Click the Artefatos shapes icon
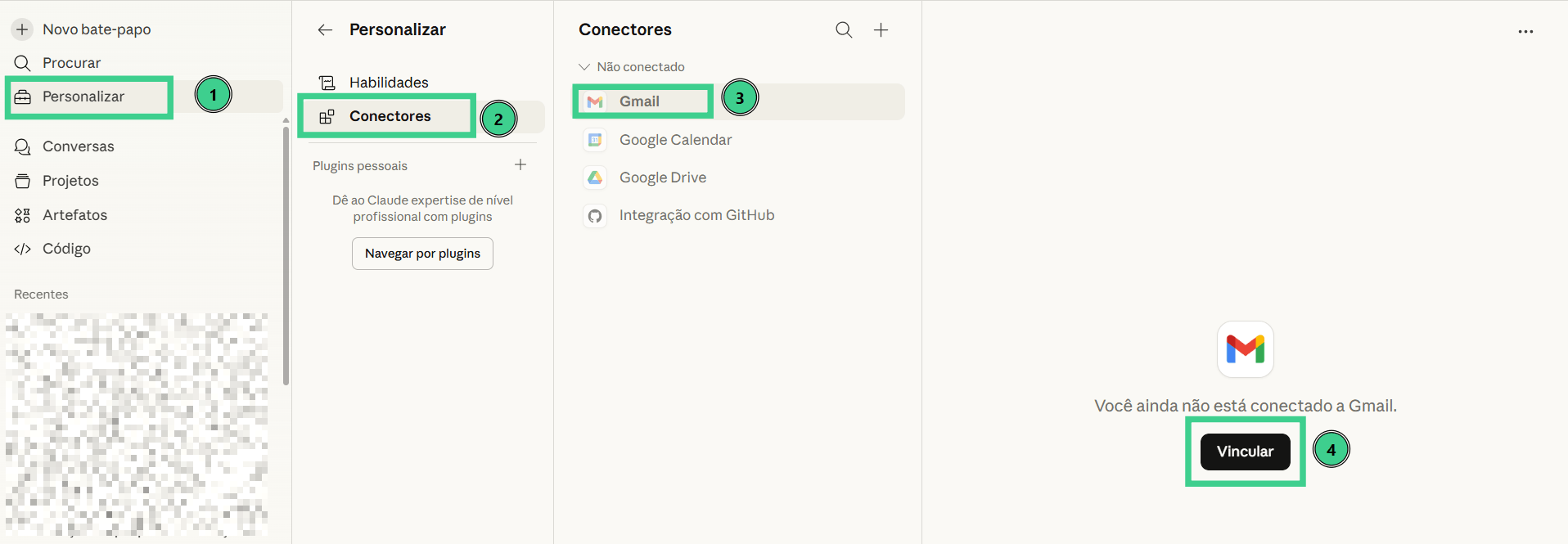The image size is (1568, 544). point(23,215)
